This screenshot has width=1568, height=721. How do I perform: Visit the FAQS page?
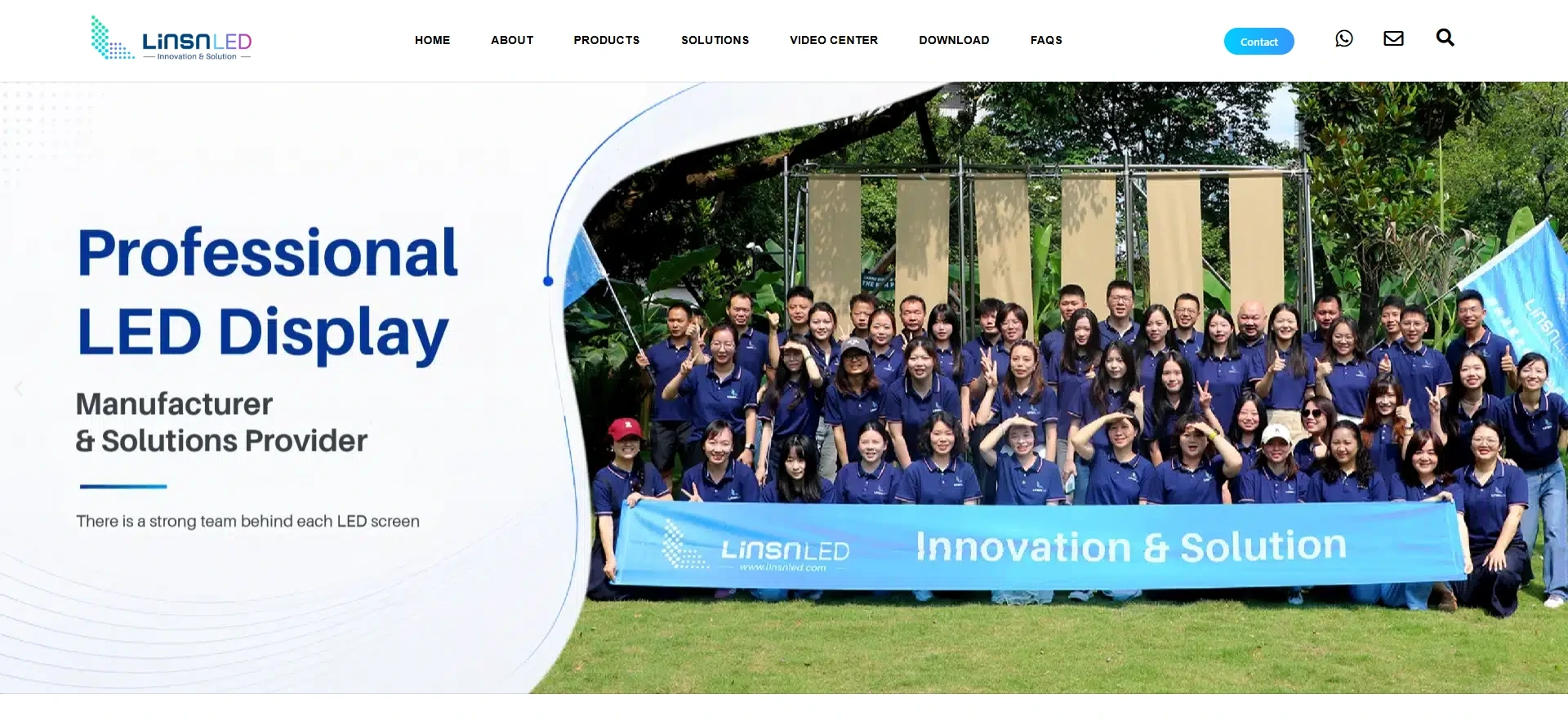tap(1046, 40)
